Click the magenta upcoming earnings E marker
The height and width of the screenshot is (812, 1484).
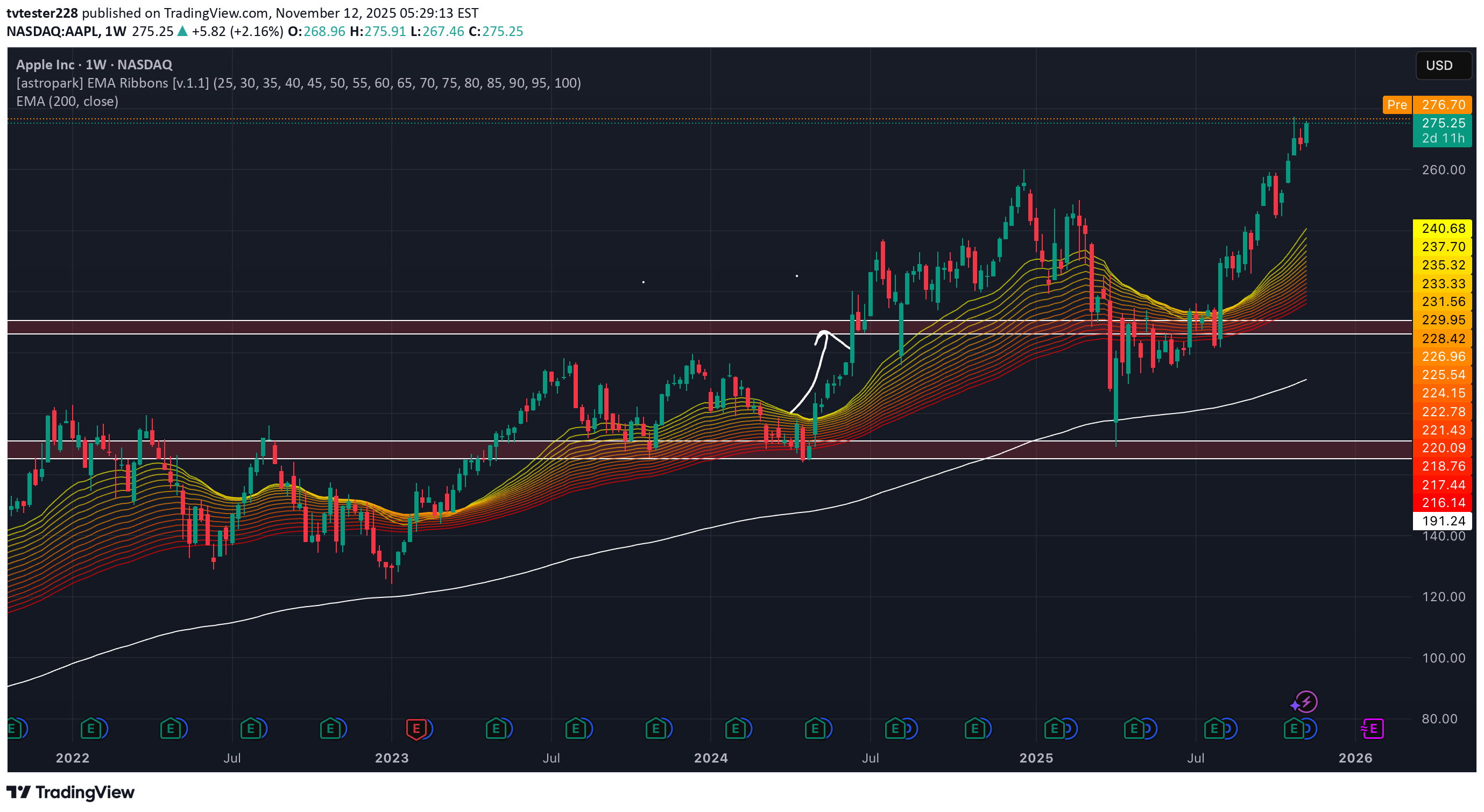click(x=1373, y=729)
